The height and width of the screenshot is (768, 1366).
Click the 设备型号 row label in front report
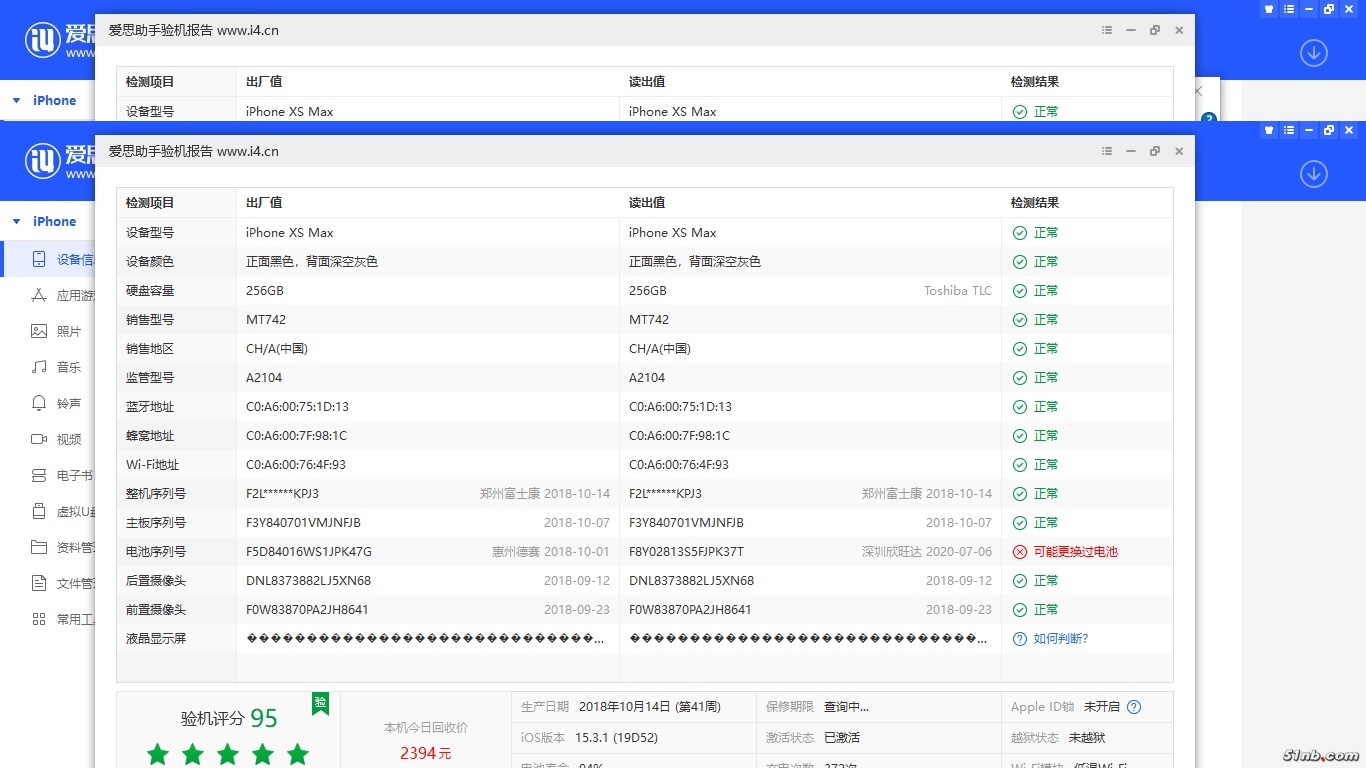coord(150,233)
